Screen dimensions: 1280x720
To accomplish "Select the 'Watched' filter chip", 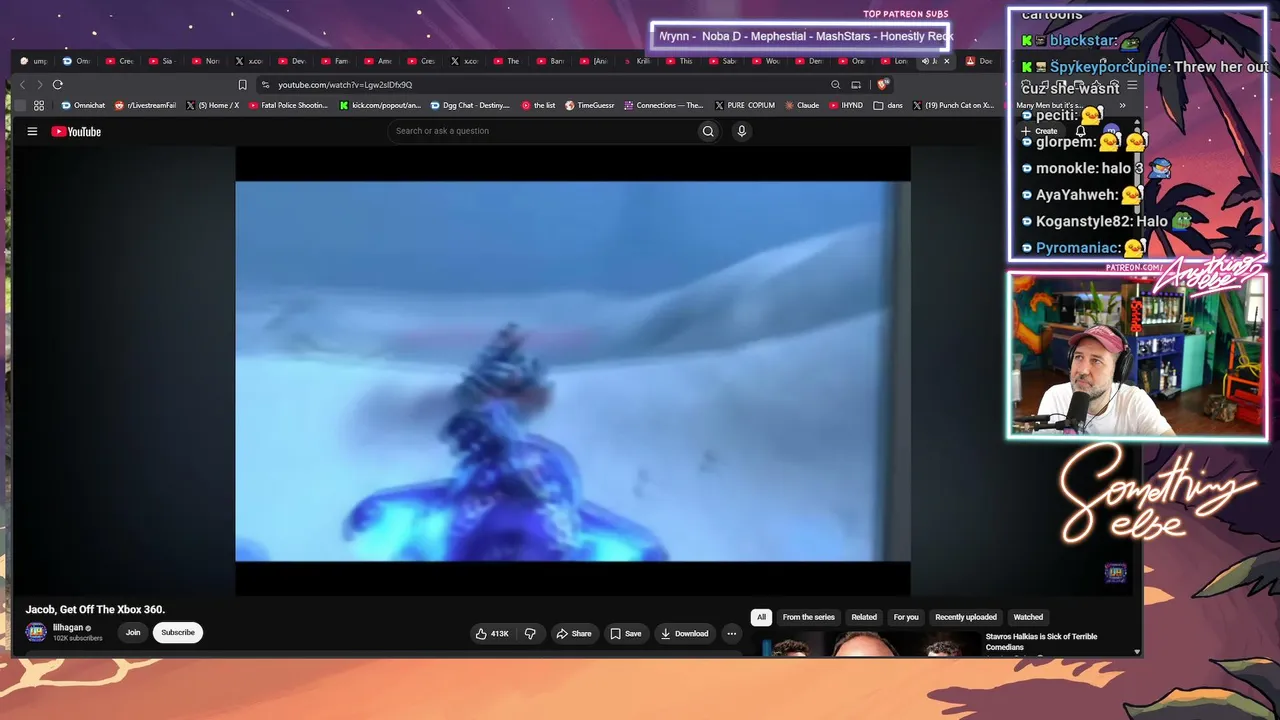I will [x=1028, y=617].
